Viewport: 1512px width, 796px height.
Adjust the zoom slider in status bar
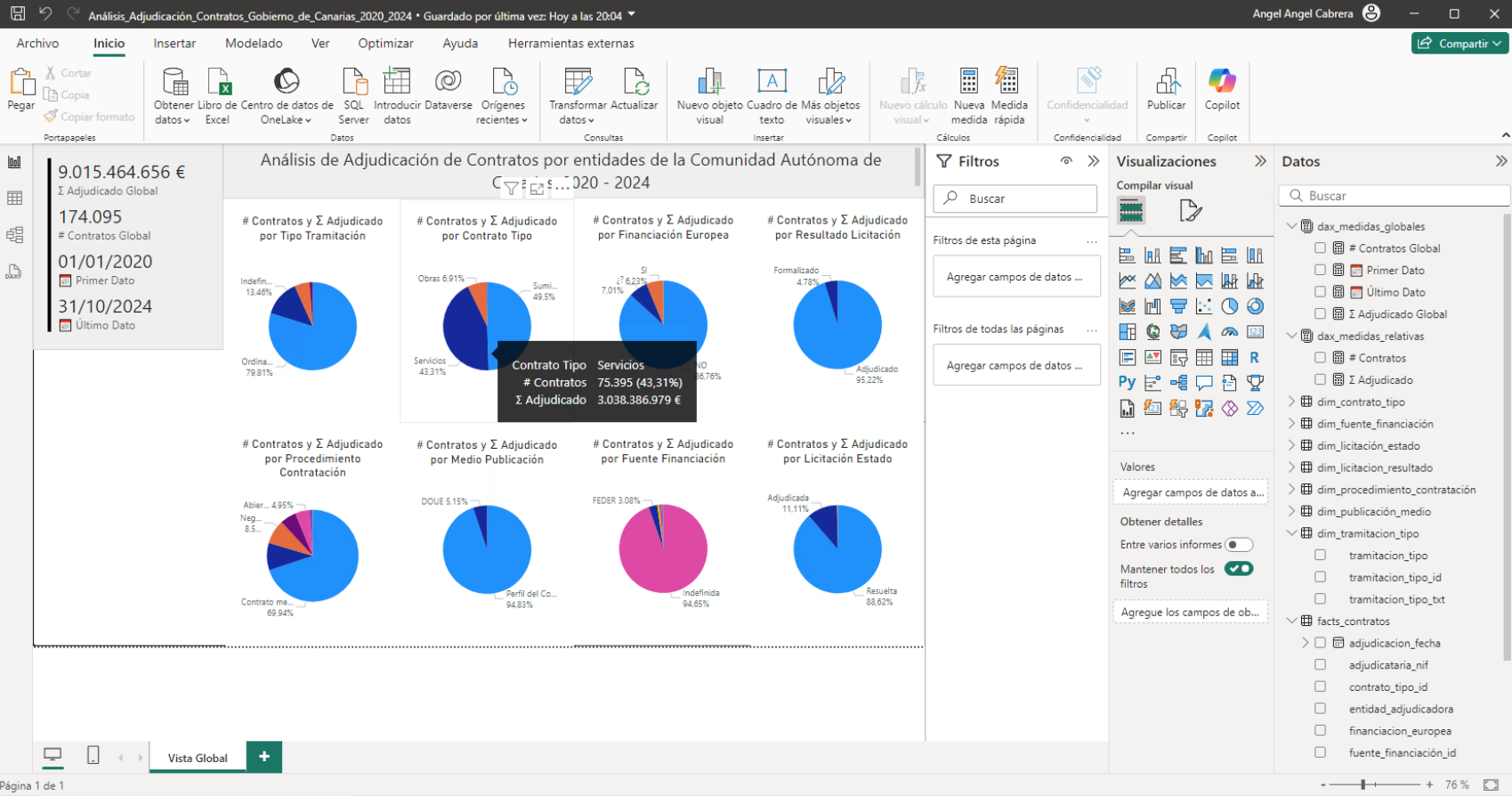pyautogui.click(x=1363, y=784)
